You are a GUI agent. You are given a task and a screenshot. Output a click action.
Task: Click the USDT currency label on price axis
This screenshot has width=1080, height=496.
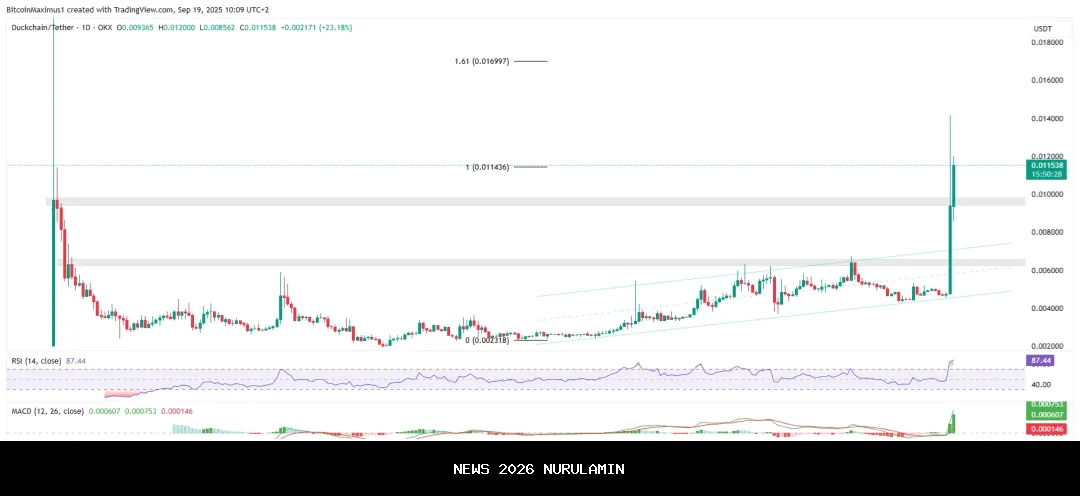coord(1043,28)
